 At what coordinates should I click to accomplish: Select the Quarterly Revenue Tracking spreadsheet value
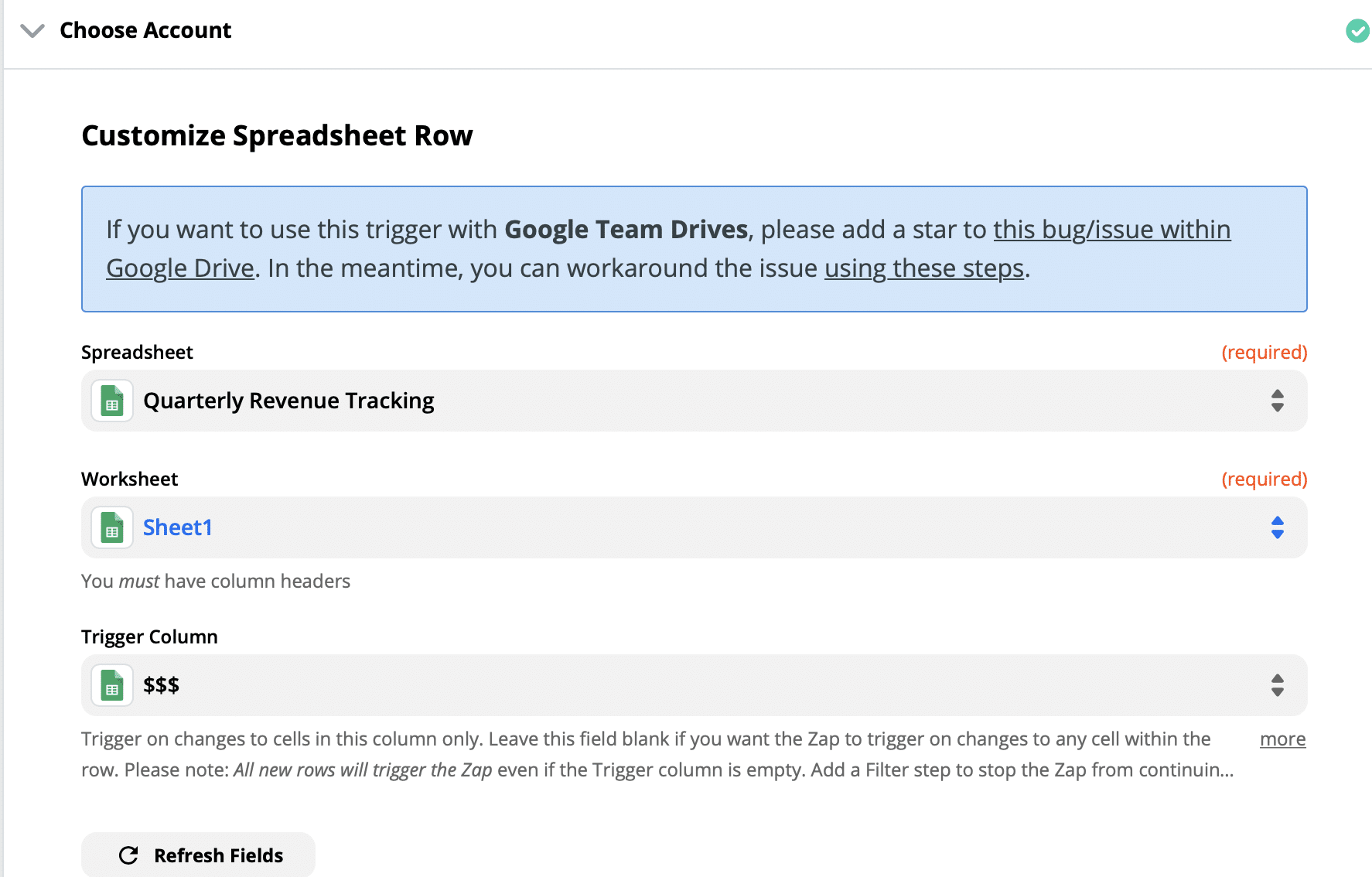(288, 401)
